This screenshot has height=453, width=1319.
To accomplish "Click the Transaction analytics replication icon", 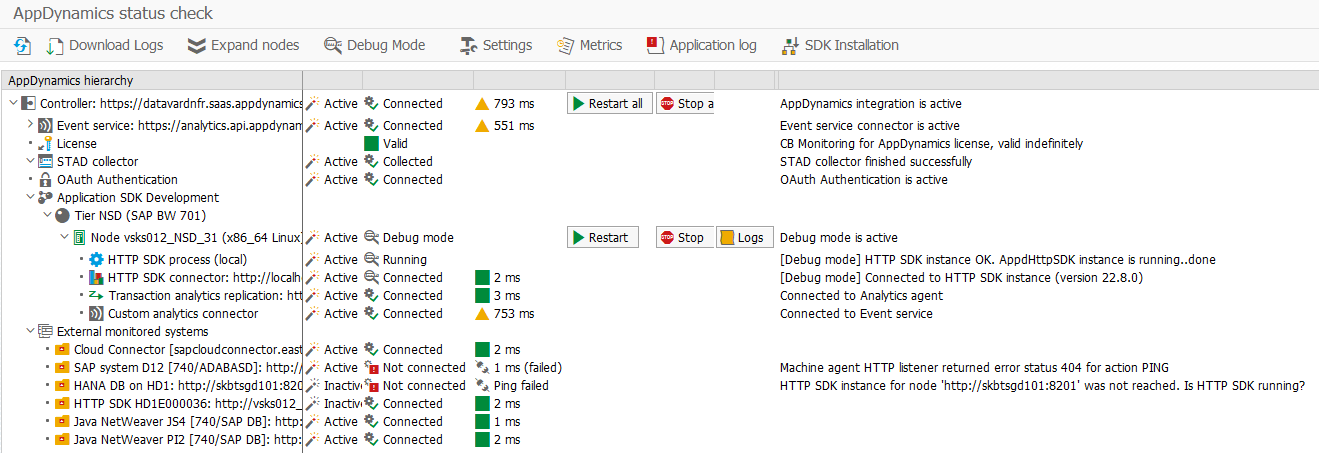I will point(97,295).
